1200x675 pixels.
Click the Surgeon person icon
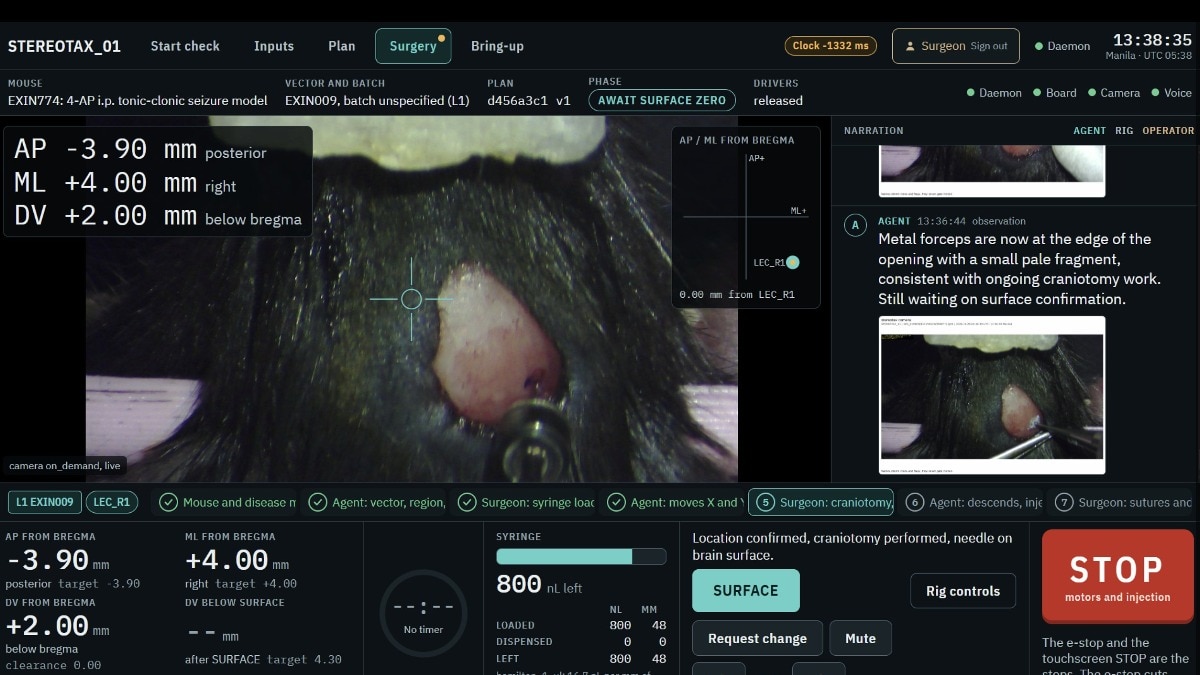(910, 46)
